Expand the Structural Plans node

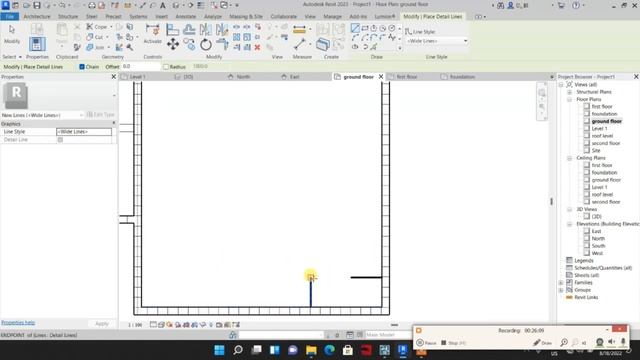tap(569, 92)
